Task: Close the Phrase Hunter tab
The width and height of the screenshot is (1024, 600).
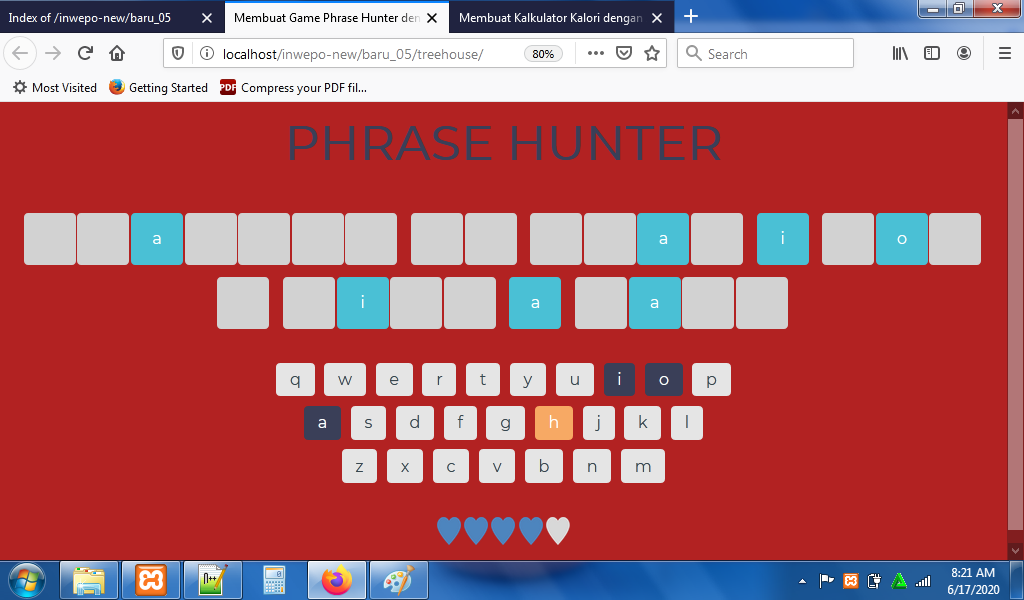Action: [x=432, y=18]
